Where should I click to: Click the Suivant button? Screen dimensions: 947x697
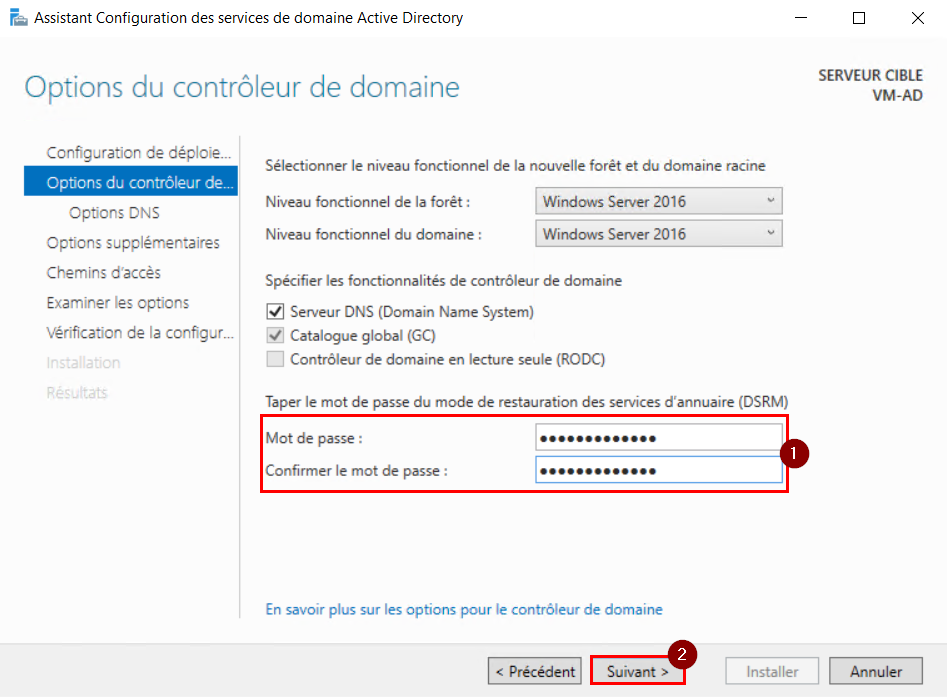(637, 672)
